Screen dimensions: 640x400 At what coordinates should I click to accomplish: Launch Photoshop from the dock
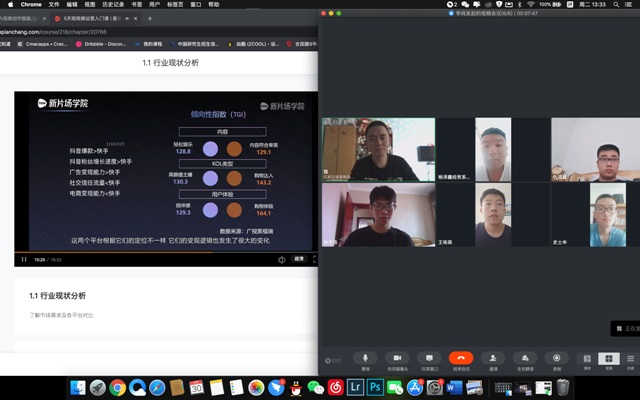[x=375, y=387]
